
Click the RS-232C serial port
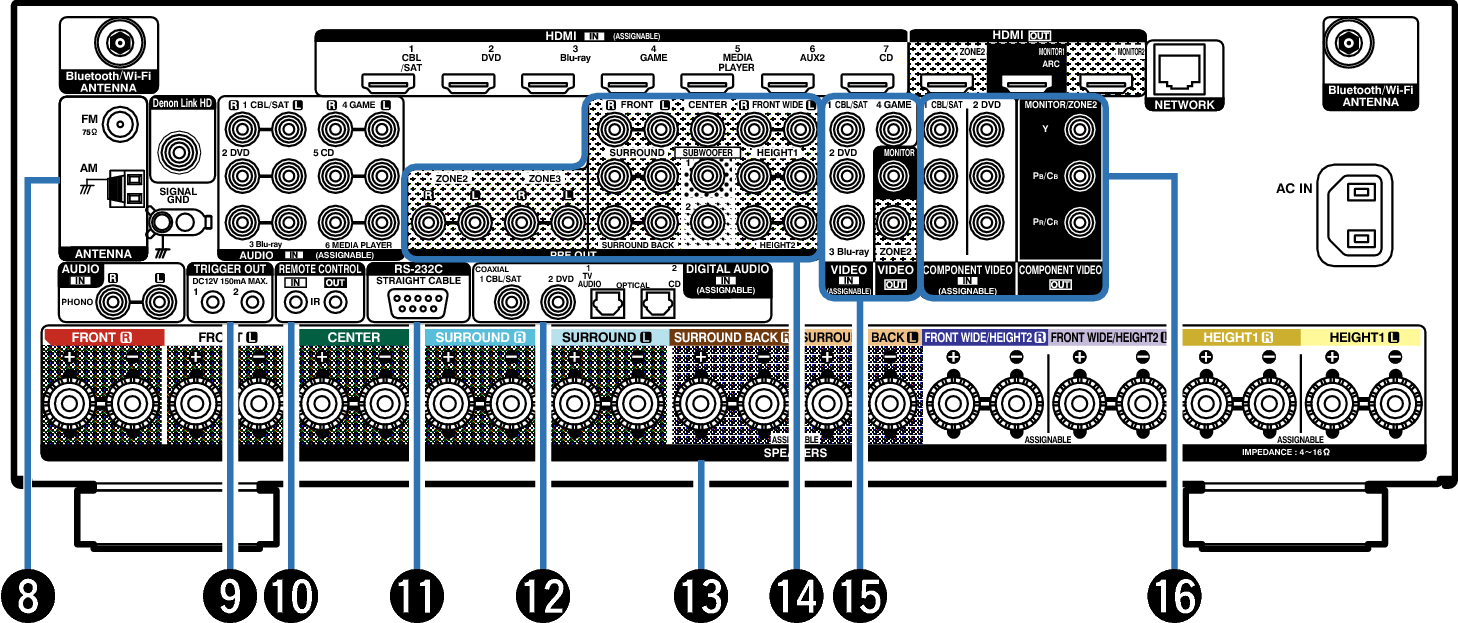click(x=415, y=302)
